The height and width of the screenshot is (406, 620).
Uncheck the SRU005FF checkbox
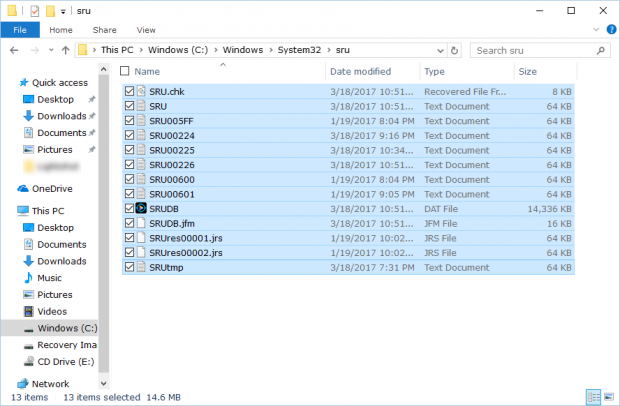pyautogui.click(x=129, y=121)
